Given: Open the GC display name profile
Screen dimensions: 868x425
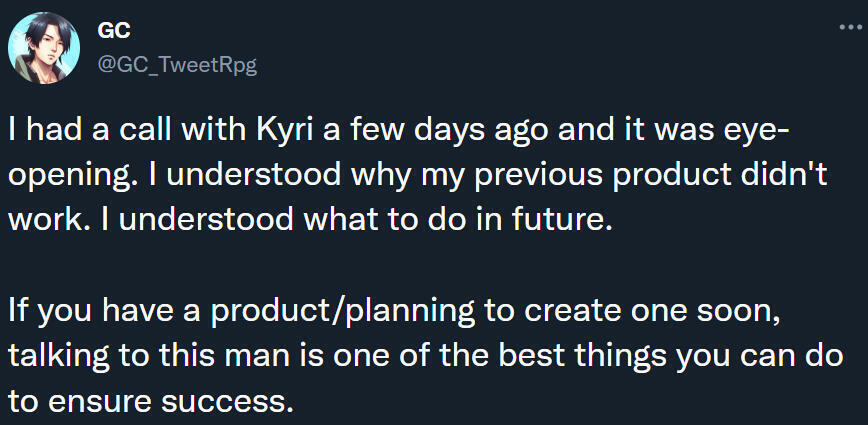Looking at the screenshot, I should pyautogui.click(x=115, y=32).
